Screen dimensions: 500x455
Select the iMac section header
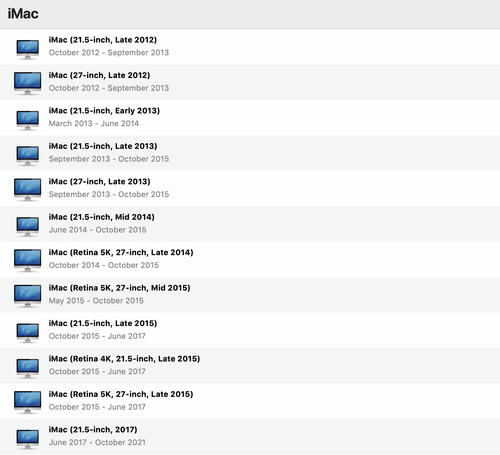pyautogui.click(x=23, y=14)
